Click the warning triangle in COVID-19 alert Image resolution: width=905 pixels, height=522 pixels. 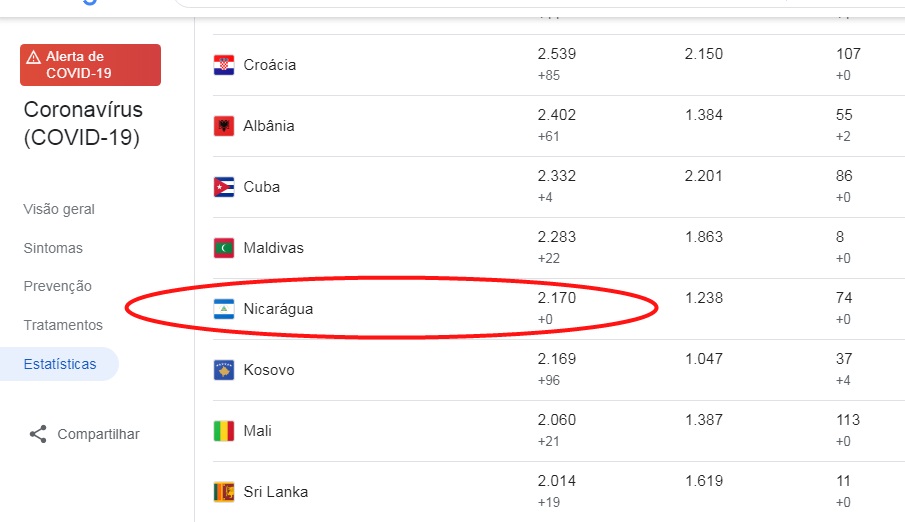click(x=33, y=57)
